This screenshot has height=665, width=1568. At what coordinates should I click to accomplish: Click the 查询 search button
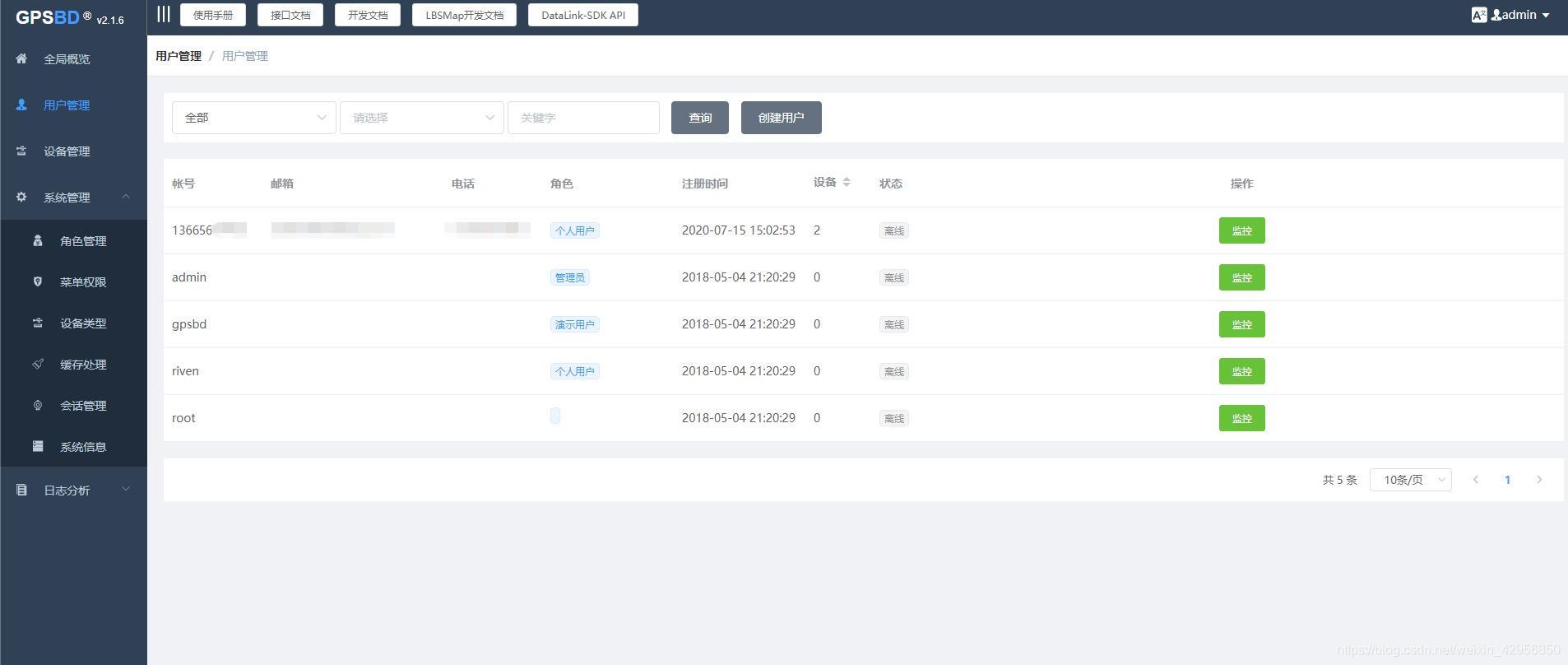point(700,118)
